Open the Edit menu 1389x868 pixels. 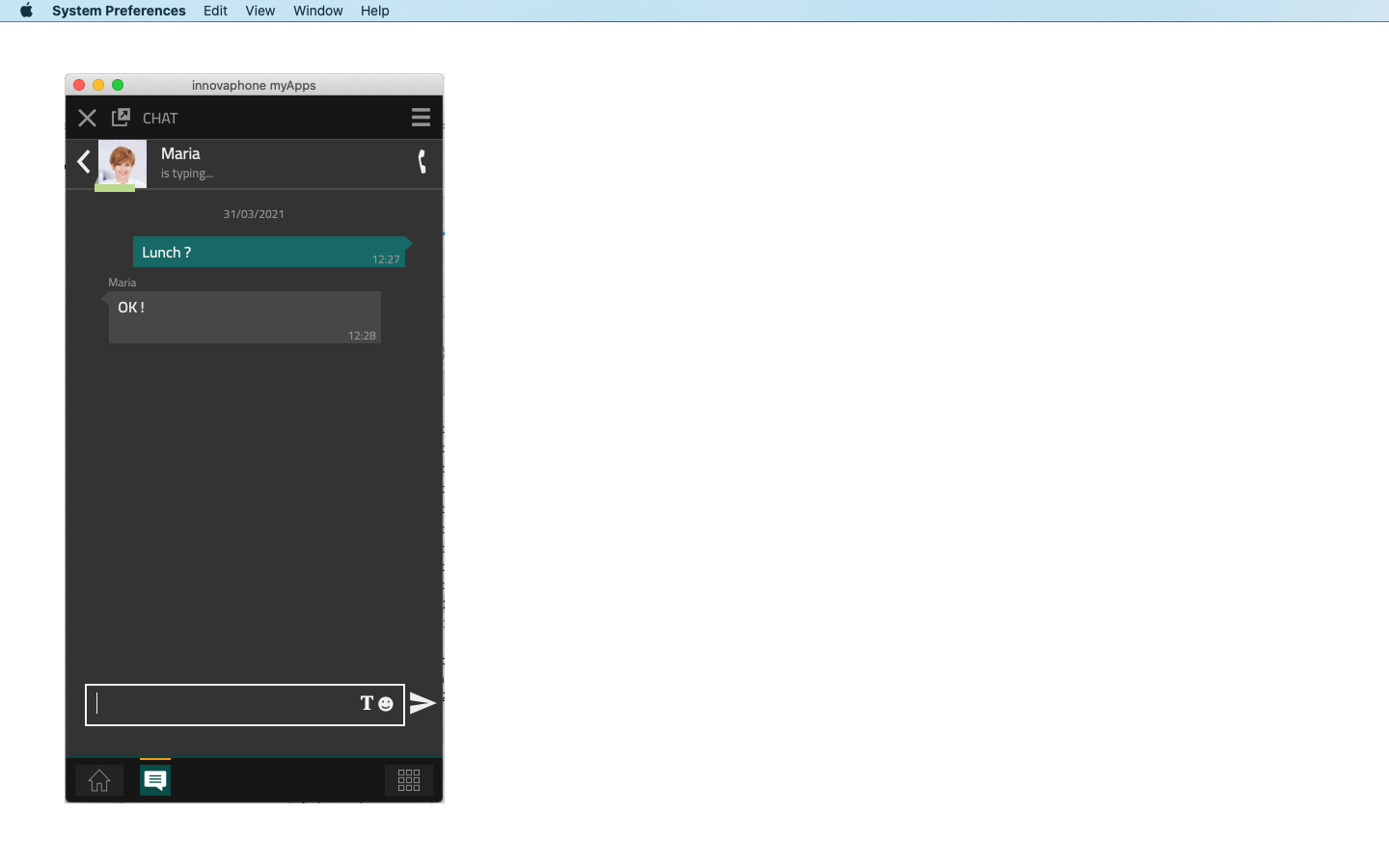tap(215, 11)
